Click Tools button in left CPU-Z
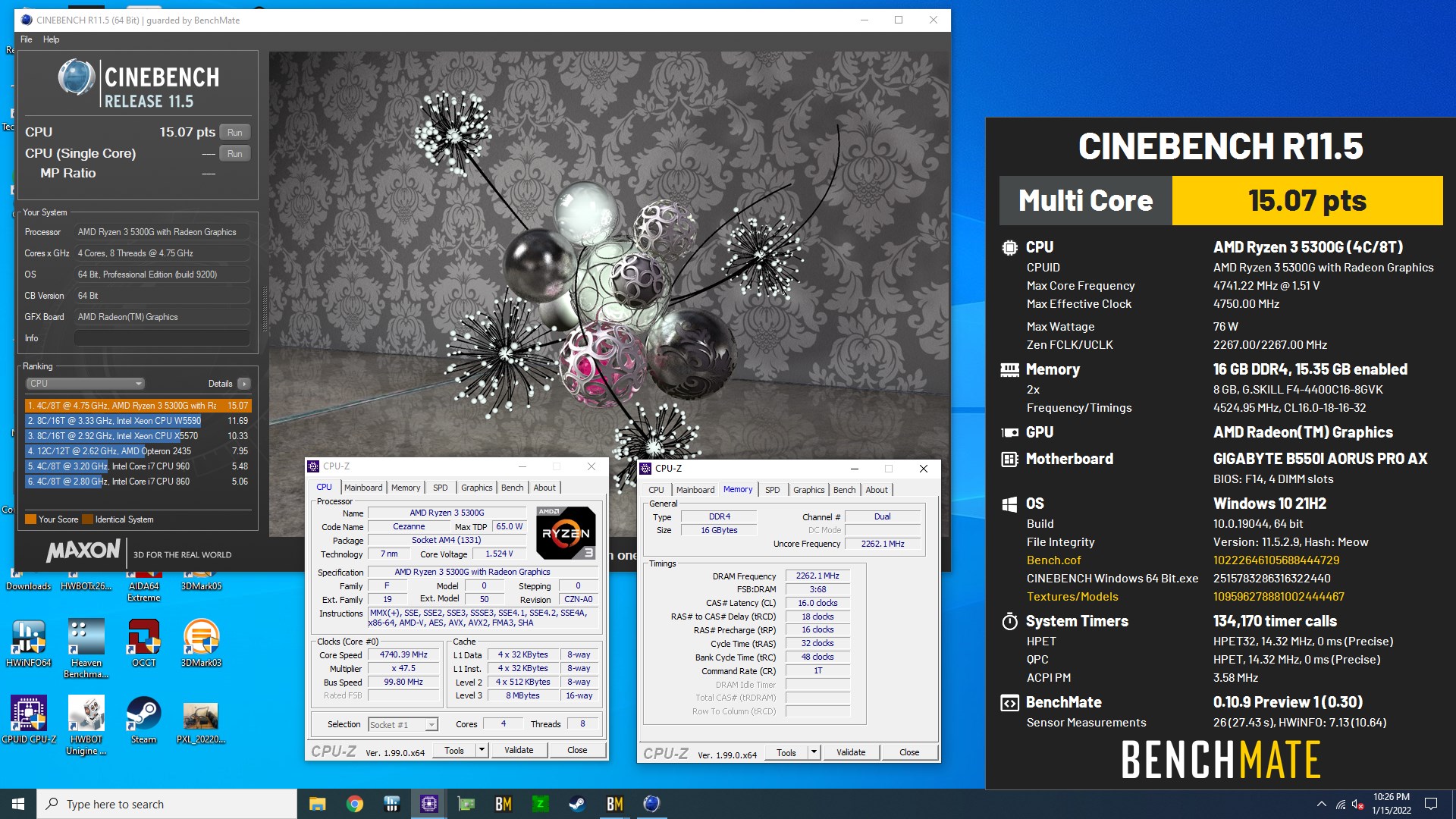Image resolution: width=1456 pixels, height=819 pixels. coord(454,751)
